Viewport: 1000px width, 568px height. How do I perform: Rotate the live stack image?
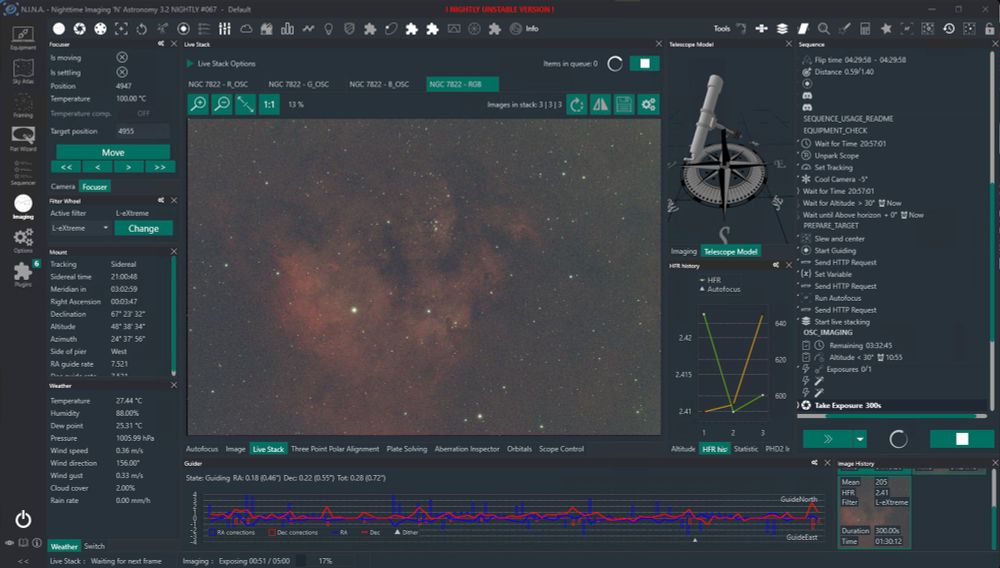click(577, 105)
